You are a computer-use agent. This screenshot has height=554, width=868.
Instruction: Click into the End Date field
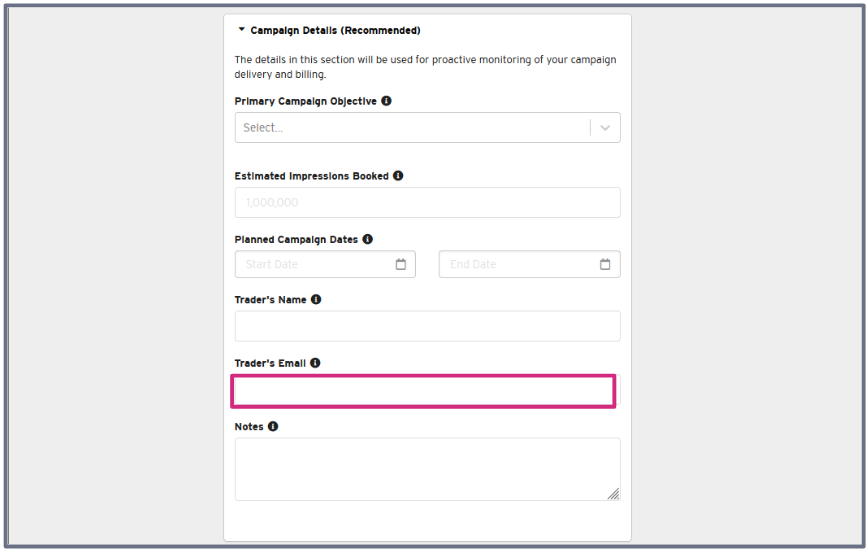(x=529, y=265)
